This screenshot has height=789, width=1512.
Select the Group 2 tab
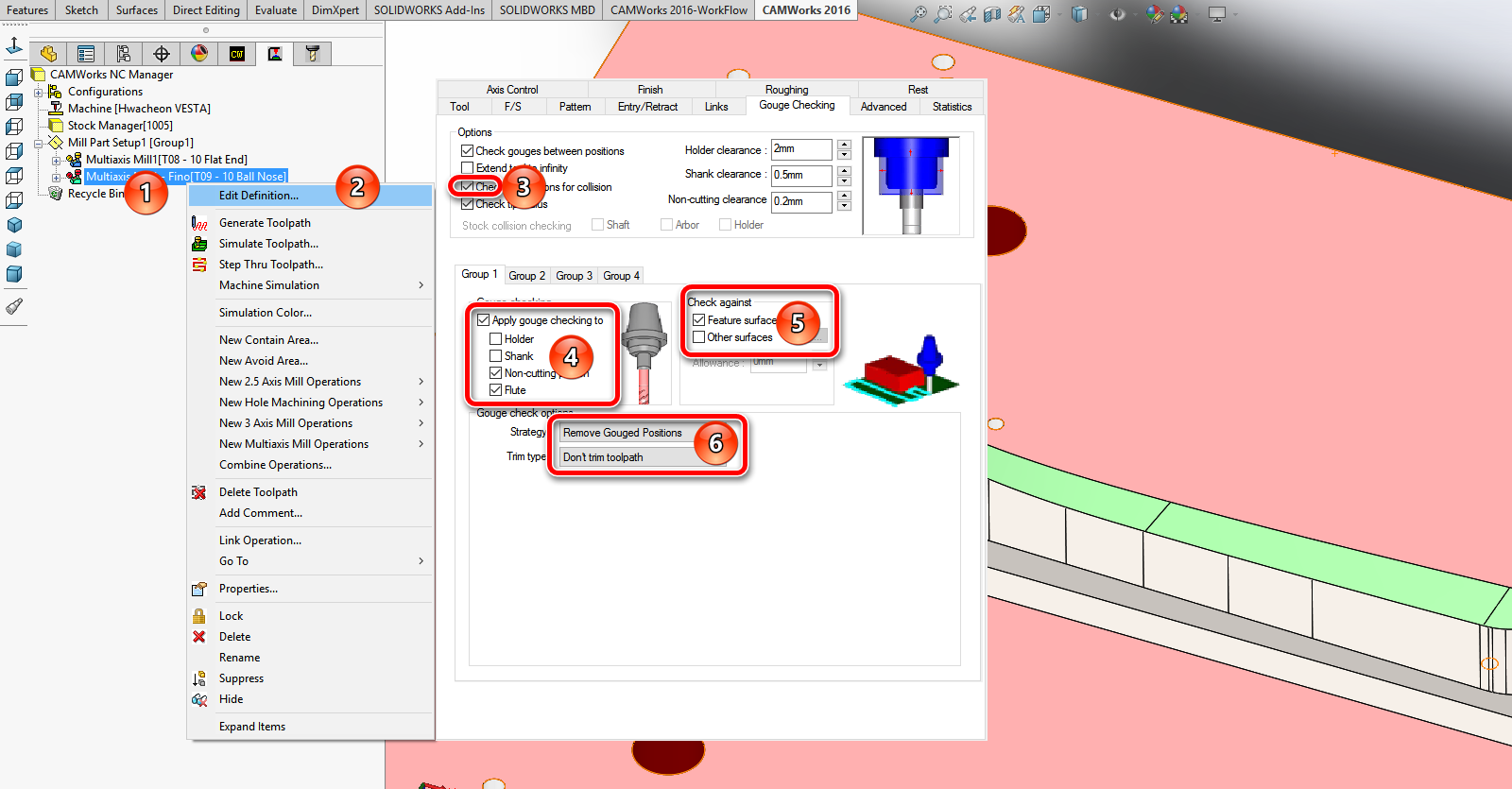tap(526, 276)
